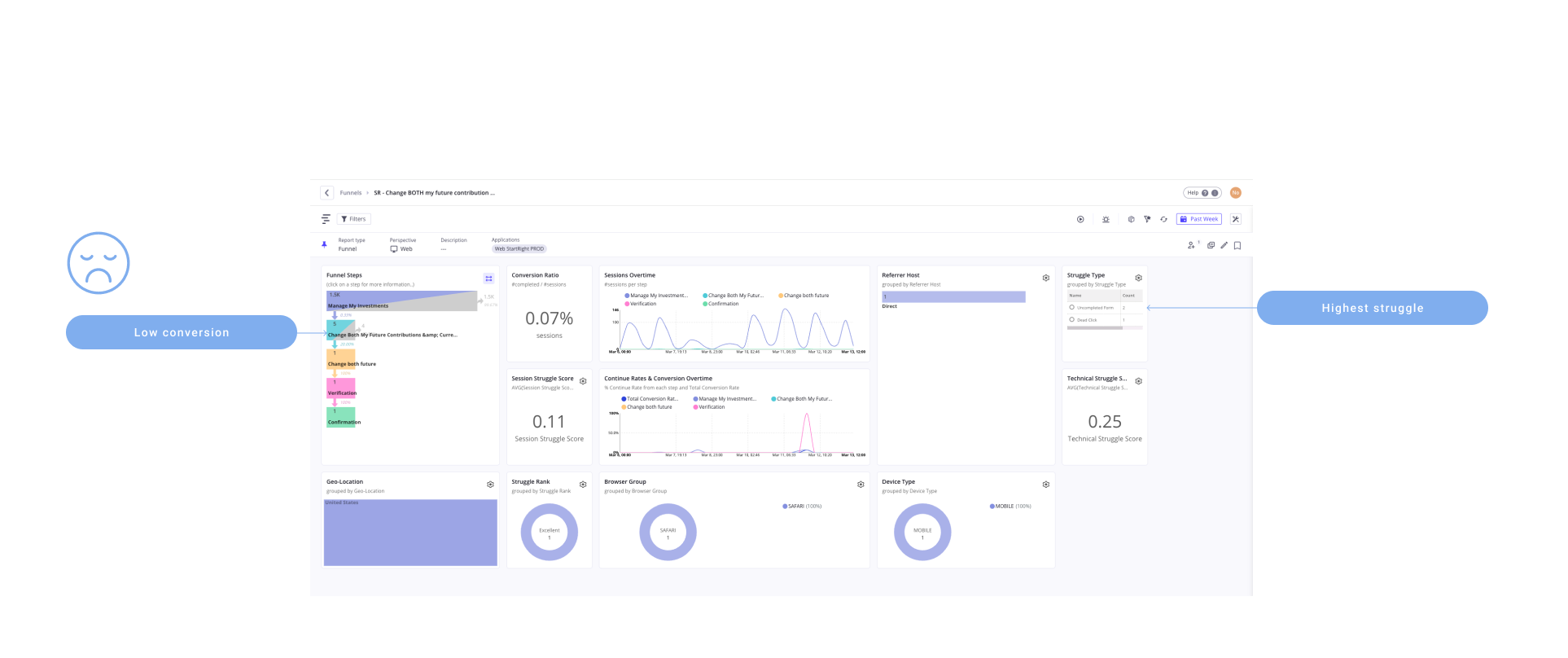
Task: Open the tools wrench icon
Action: coord(1236,219)
